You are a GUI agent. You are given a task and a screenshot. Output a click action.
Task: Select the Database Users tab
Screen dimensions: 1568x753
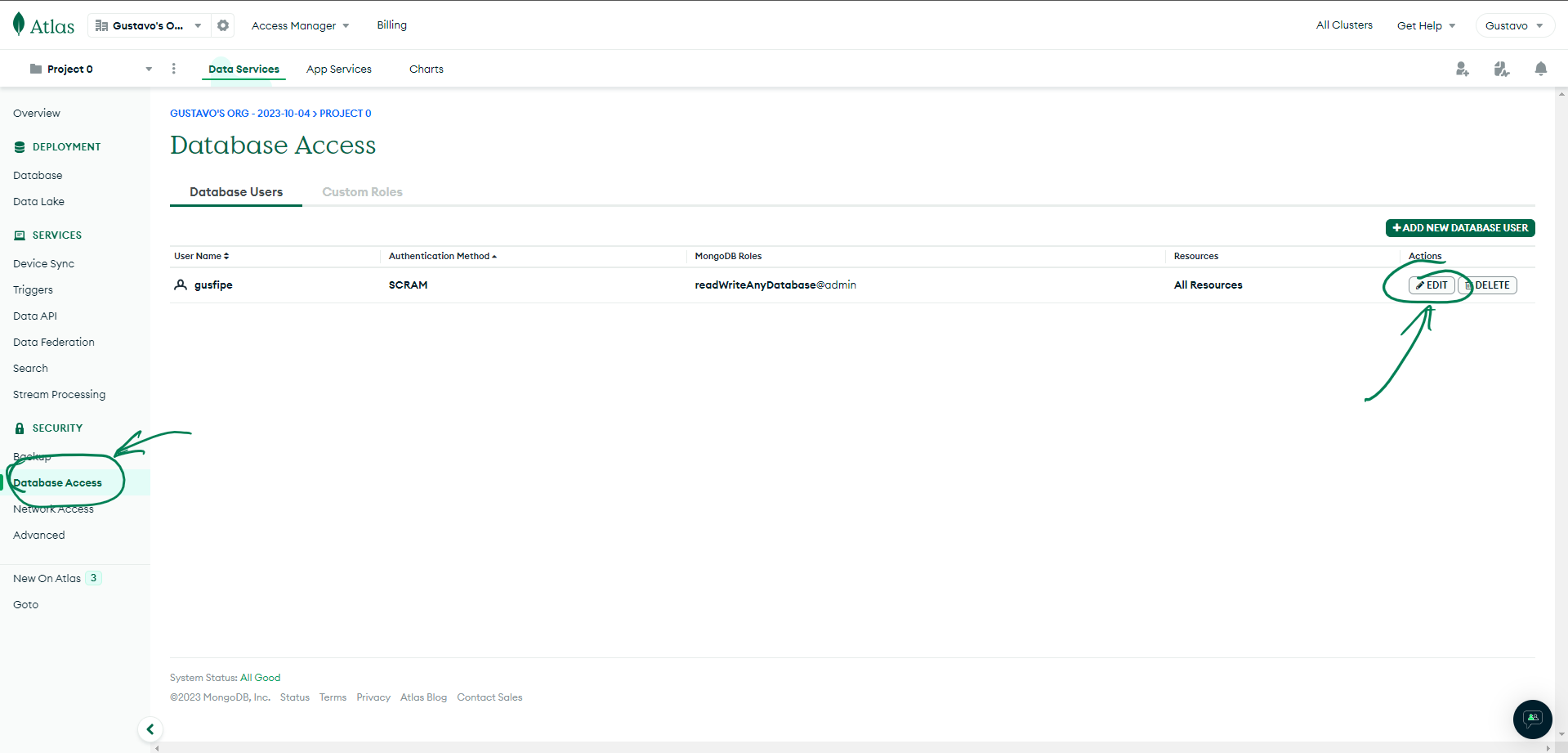pyautogui.click(x=236, y=192)
